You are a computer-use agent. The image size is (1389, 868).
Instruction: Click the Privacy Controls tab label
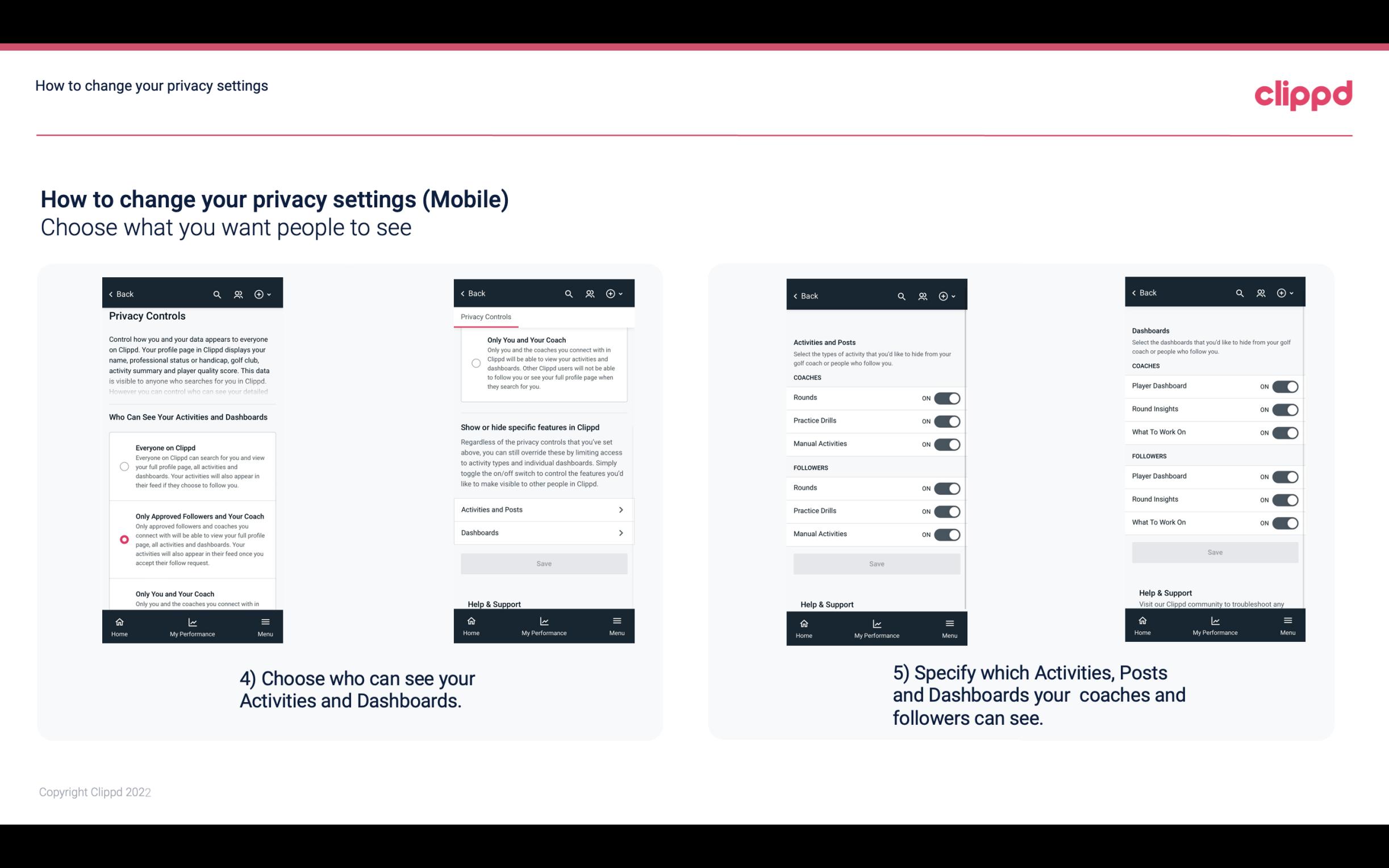[485, 317]
